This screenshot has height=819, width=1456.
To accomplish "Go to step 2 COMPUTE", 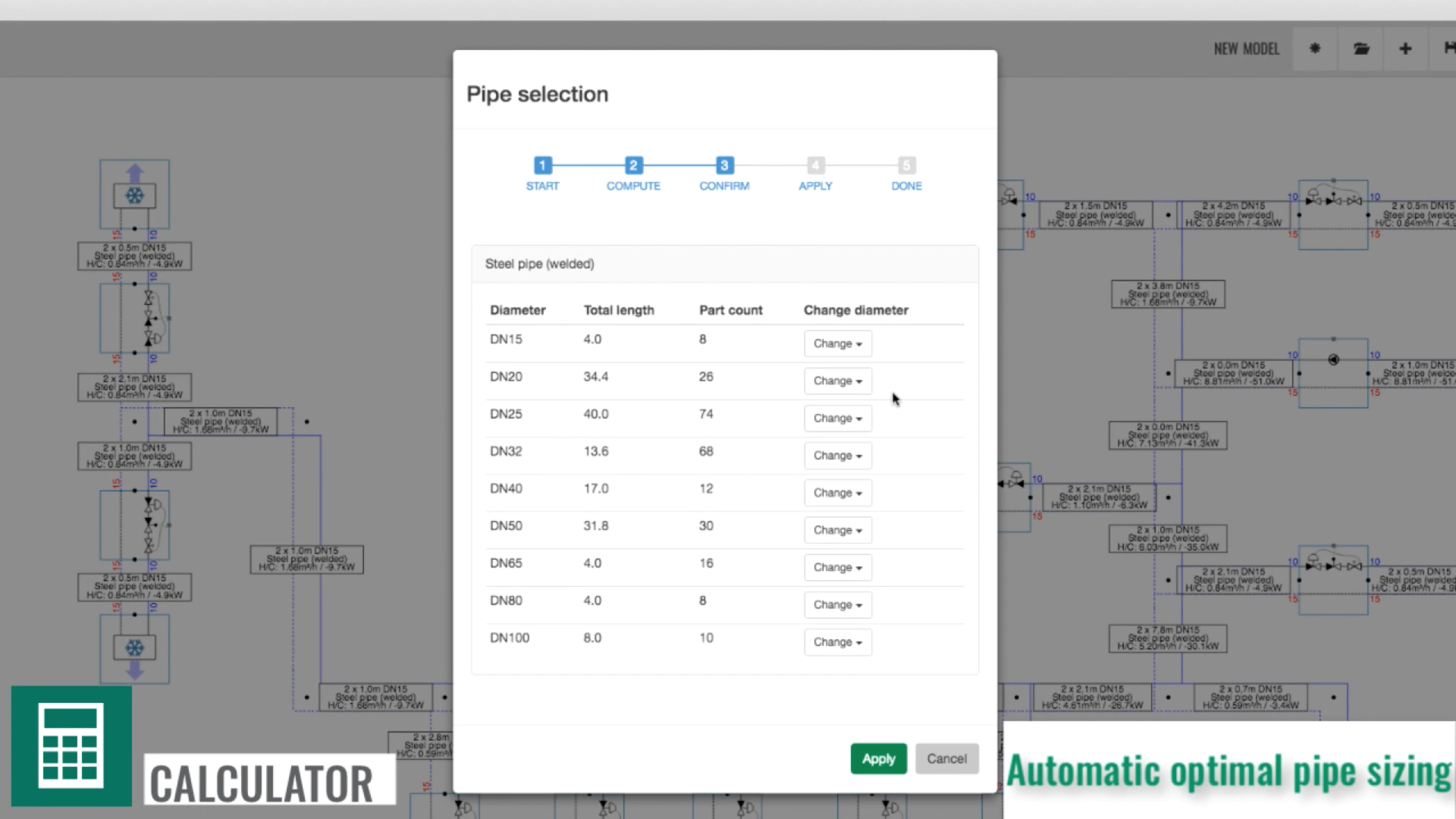I will [x=633, y=165].
